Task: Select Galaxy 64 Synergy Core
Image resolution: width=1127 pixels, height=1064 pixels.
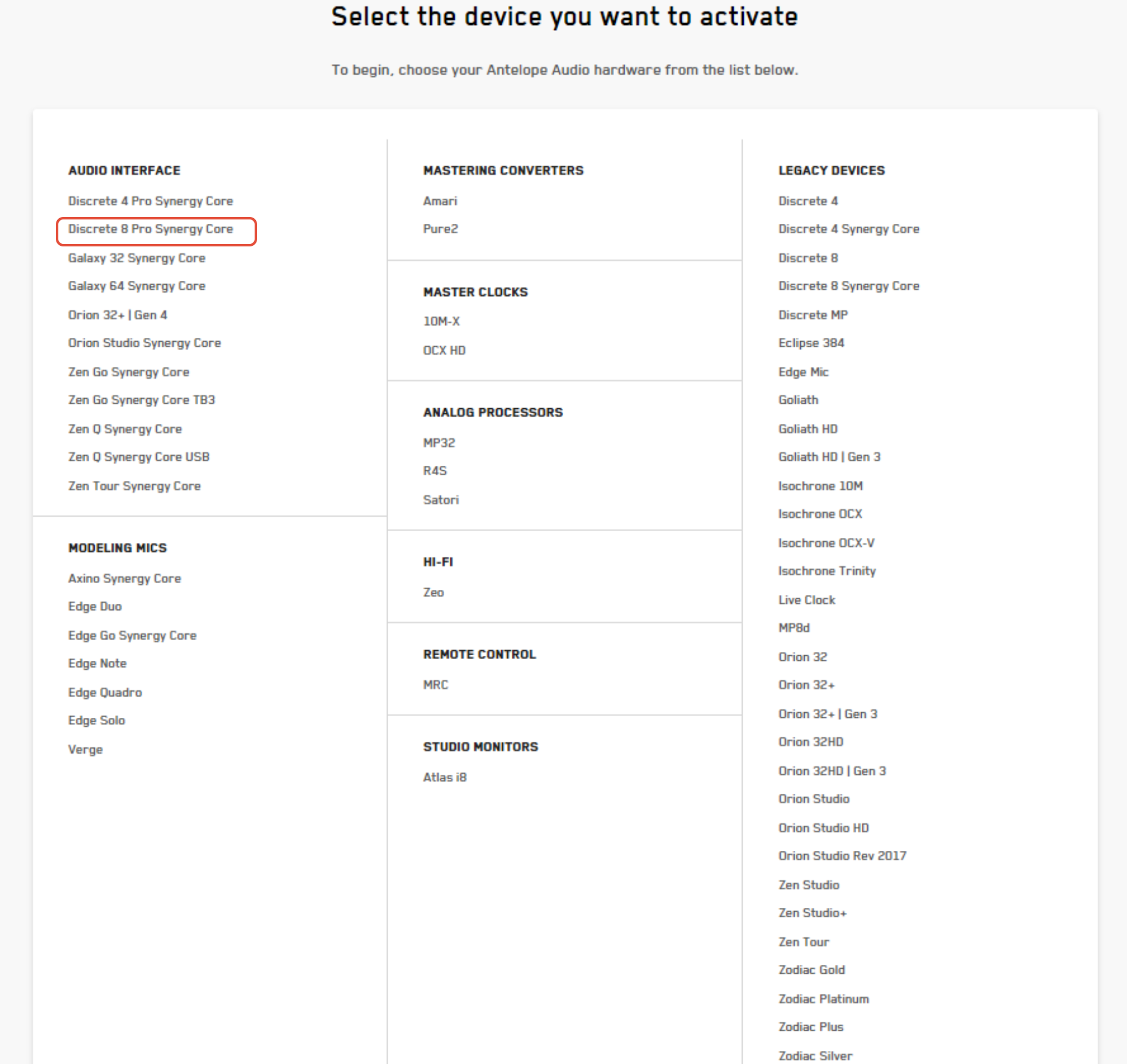Action: tap(137, 286)
